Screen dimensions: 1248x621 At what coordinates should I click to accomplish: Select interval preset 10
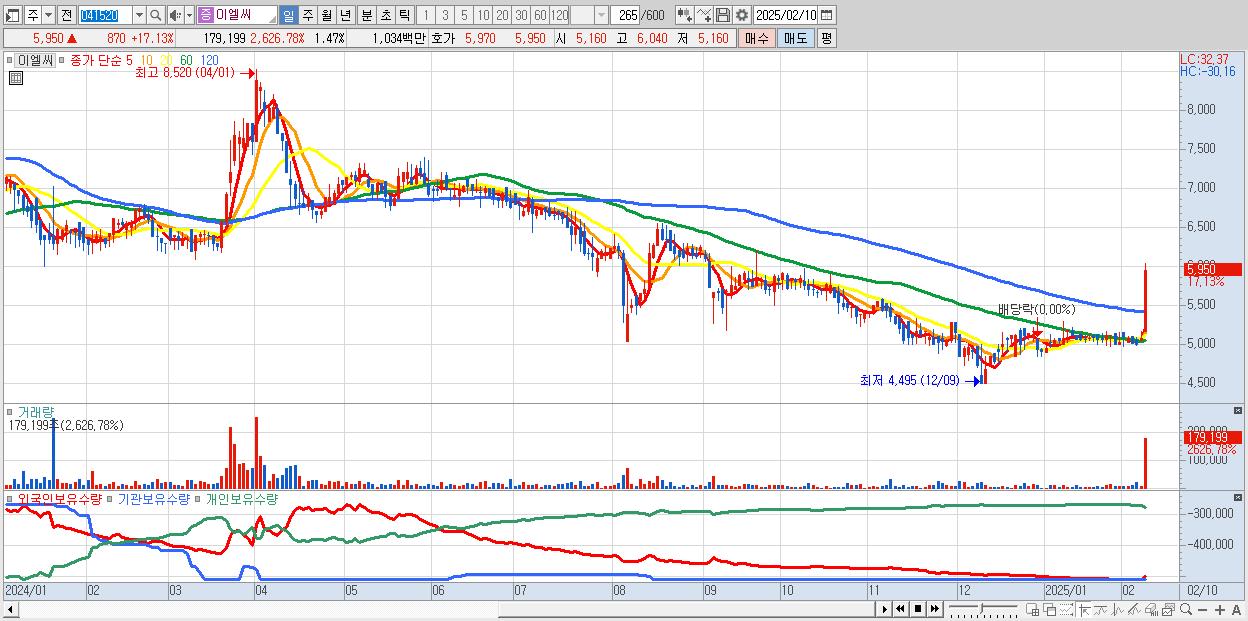tap(483, 15)
